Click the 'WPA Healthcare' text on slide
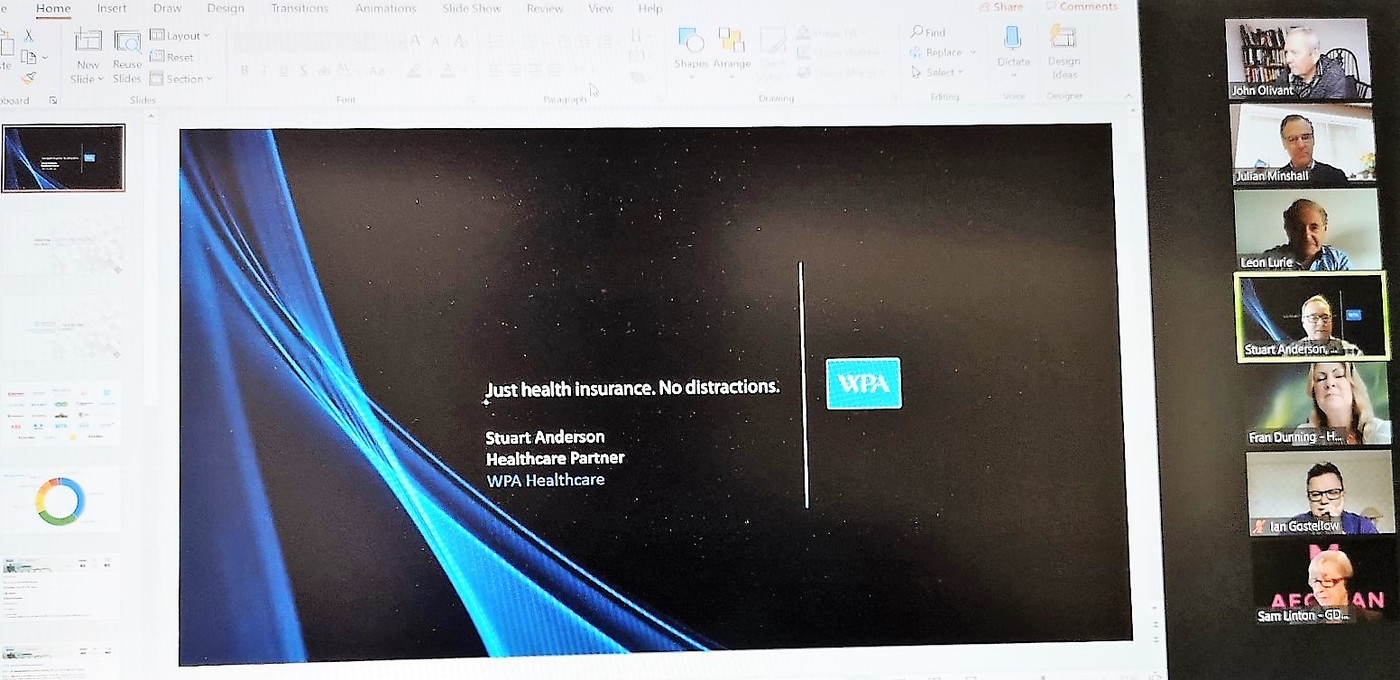Image resolution: width=1400 pixels, height=680 pixels. (x=546, y=480)
